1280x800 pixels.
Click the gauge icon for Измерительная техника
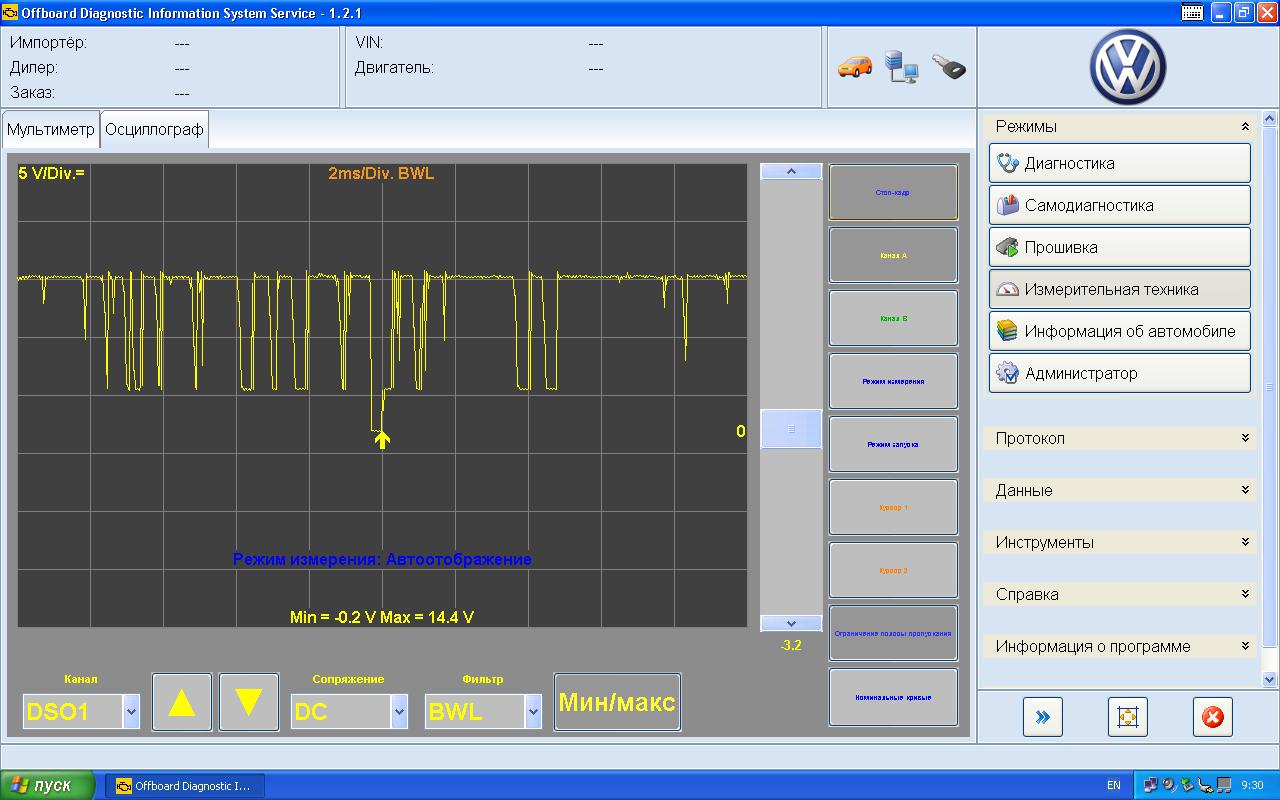[1007, 289]
